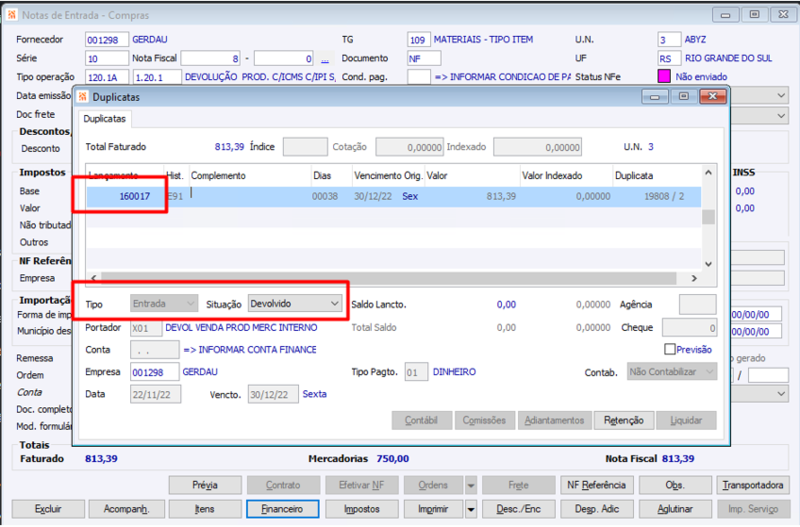800x527 pixels.
Task: Click the Liquidar button
Action: 686,420
